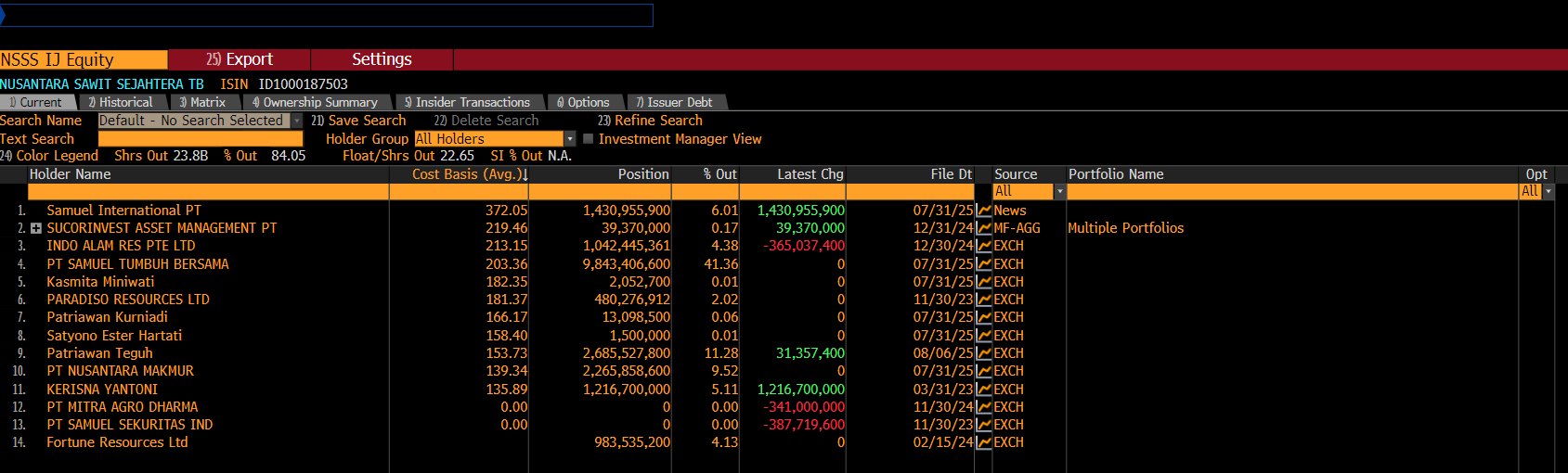This screenshot has width=1568, height=473.
Task: Open Color Legend
Action: (49, 156)
